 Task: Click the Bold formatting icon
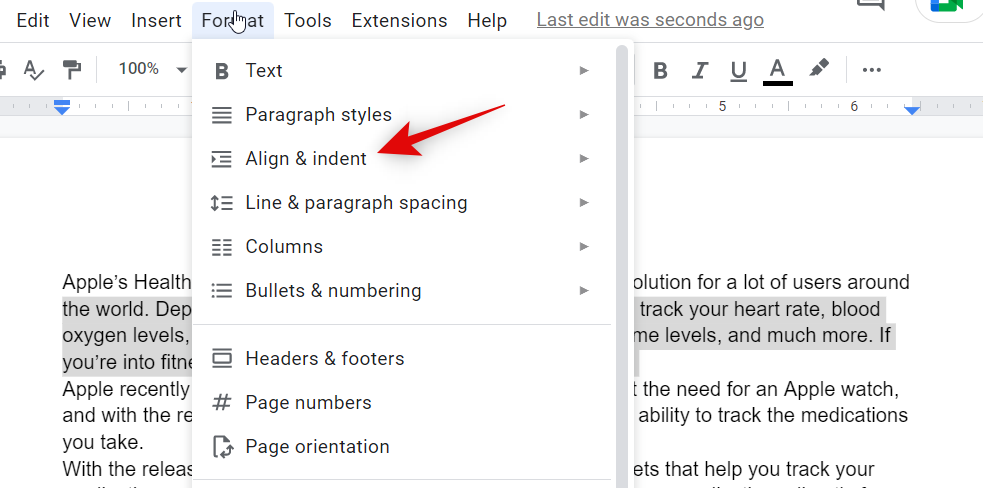[x=660, y=70]
